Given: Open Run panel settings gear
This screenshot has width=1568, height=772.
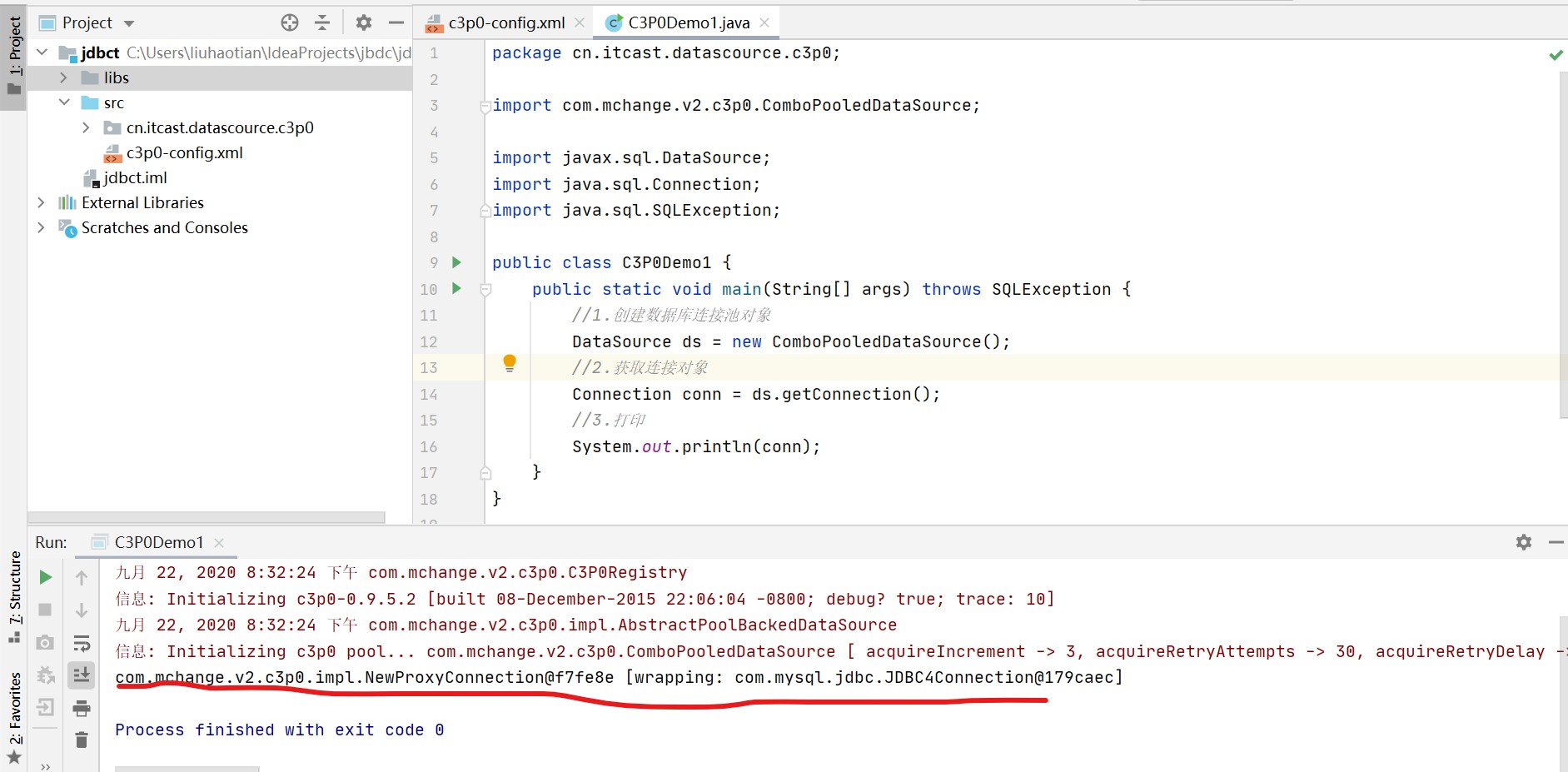Looking at the screenshot, I should point(1524,542).
